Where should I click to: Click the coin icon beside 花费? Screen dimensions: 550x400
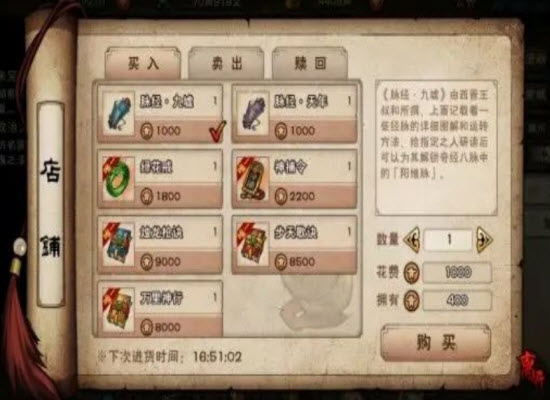point(412,273)
